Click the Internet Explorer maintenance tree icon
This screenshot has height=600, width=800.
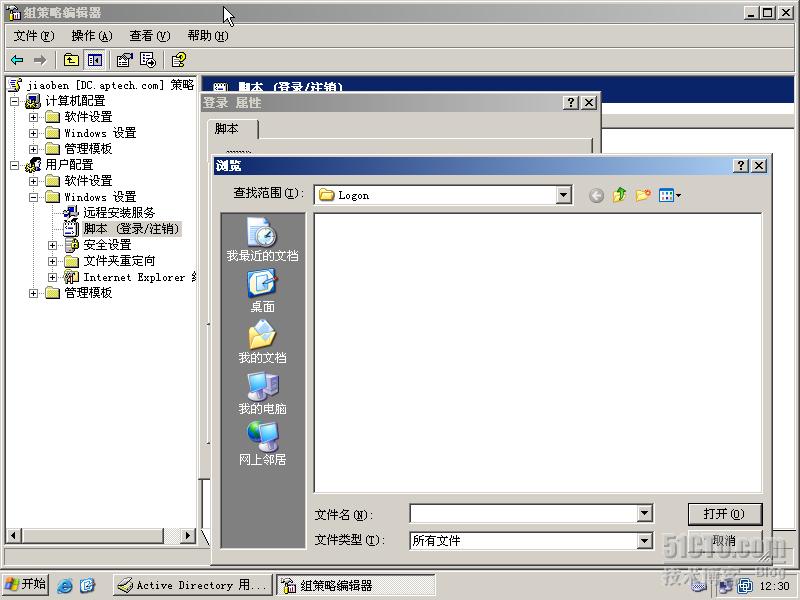pyautogui.click(x=71, y=277)
